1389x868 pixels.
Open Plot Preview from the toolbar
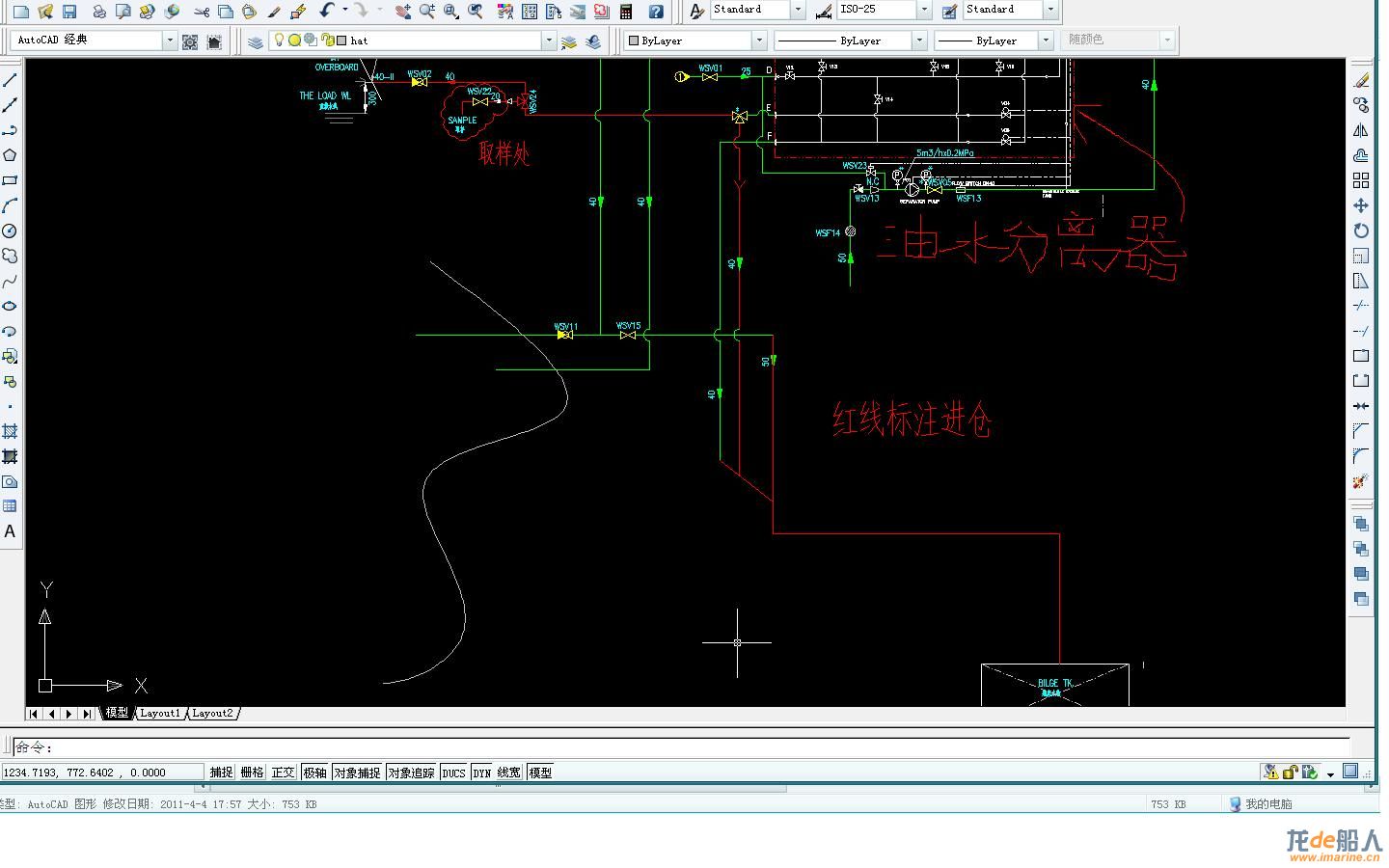pos(123,12)
